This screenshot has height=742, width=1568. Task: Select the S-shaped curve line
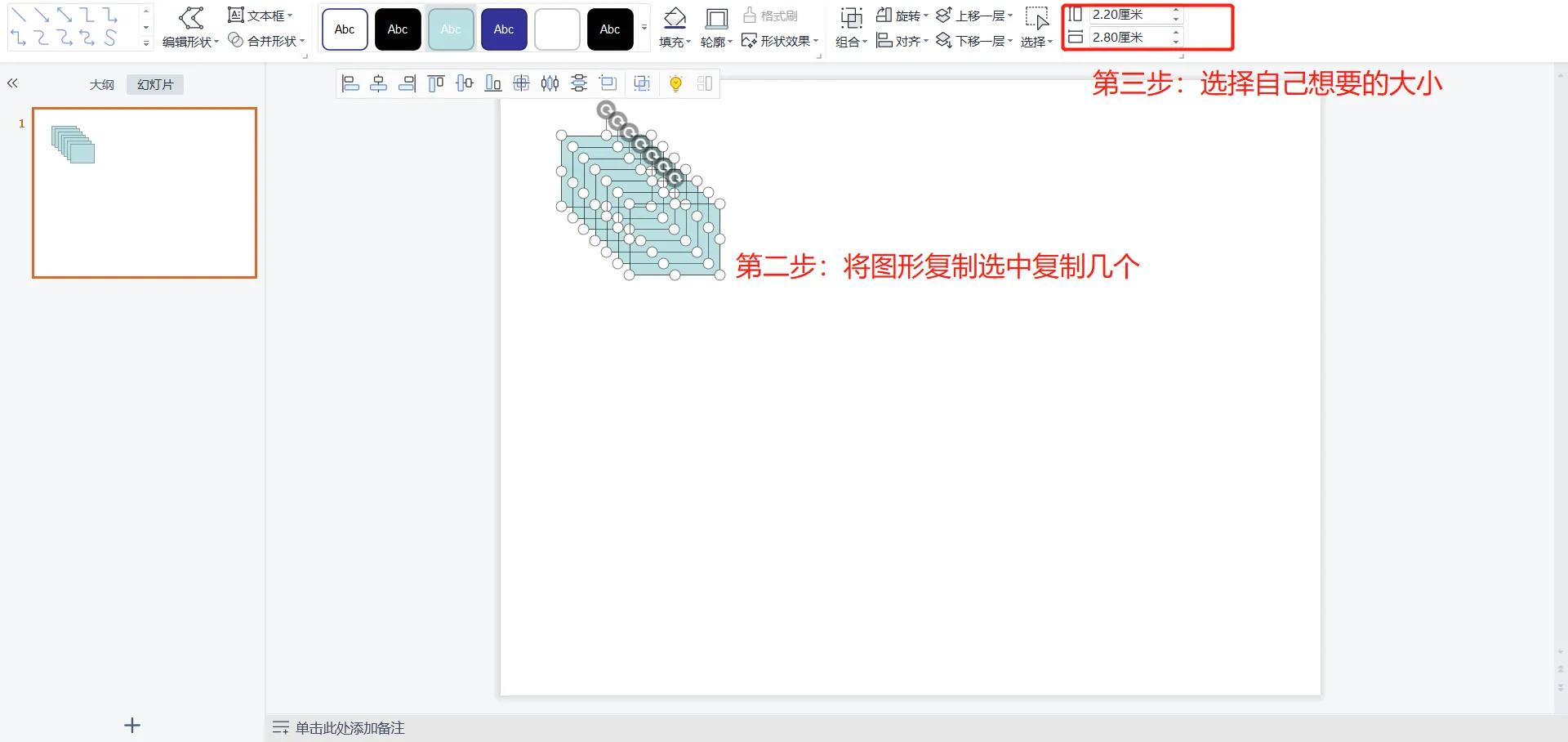[x=109, y=38]
